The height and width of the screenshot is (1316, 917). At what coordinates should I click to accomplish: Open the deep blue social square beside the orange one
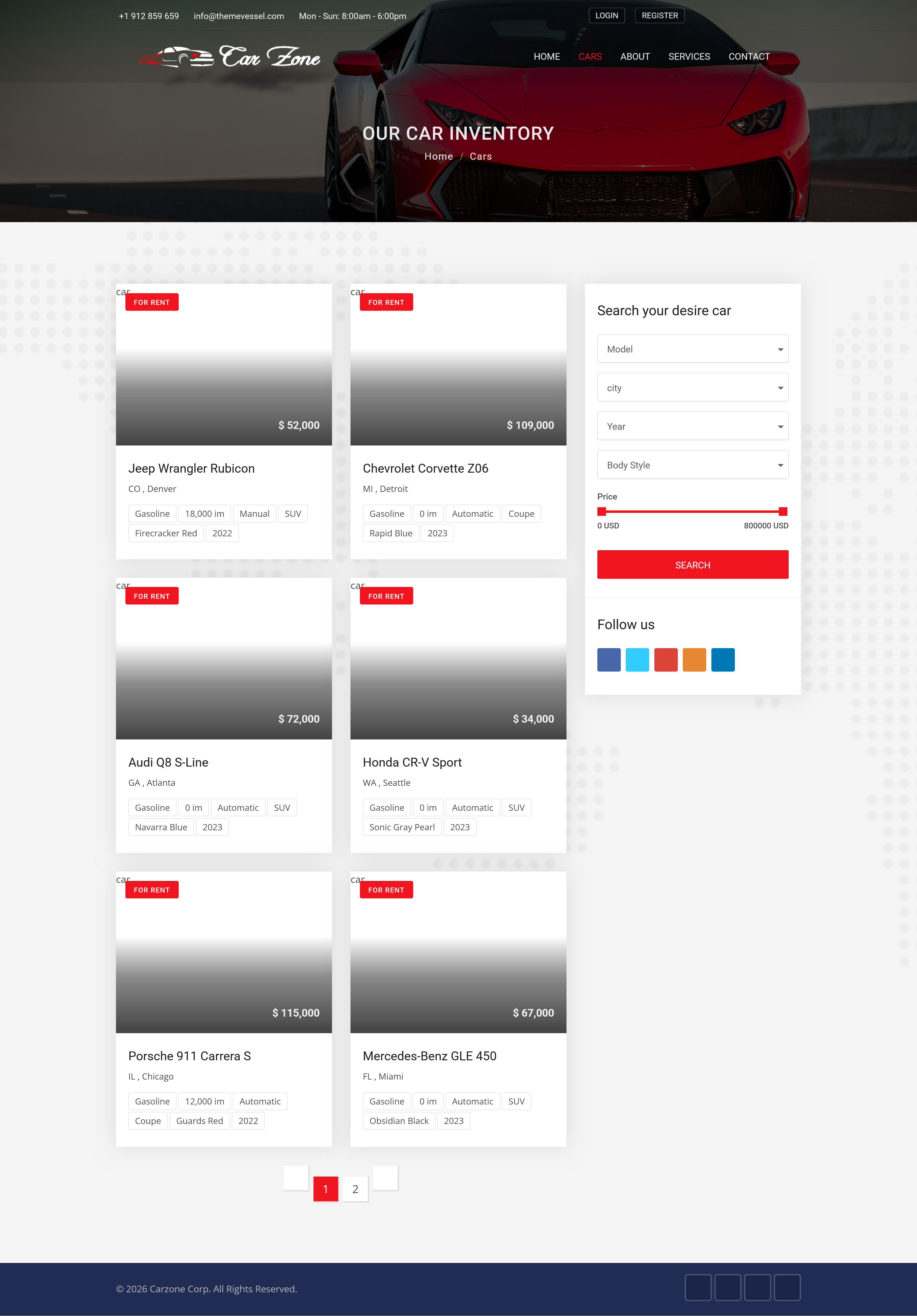(723, 660)
